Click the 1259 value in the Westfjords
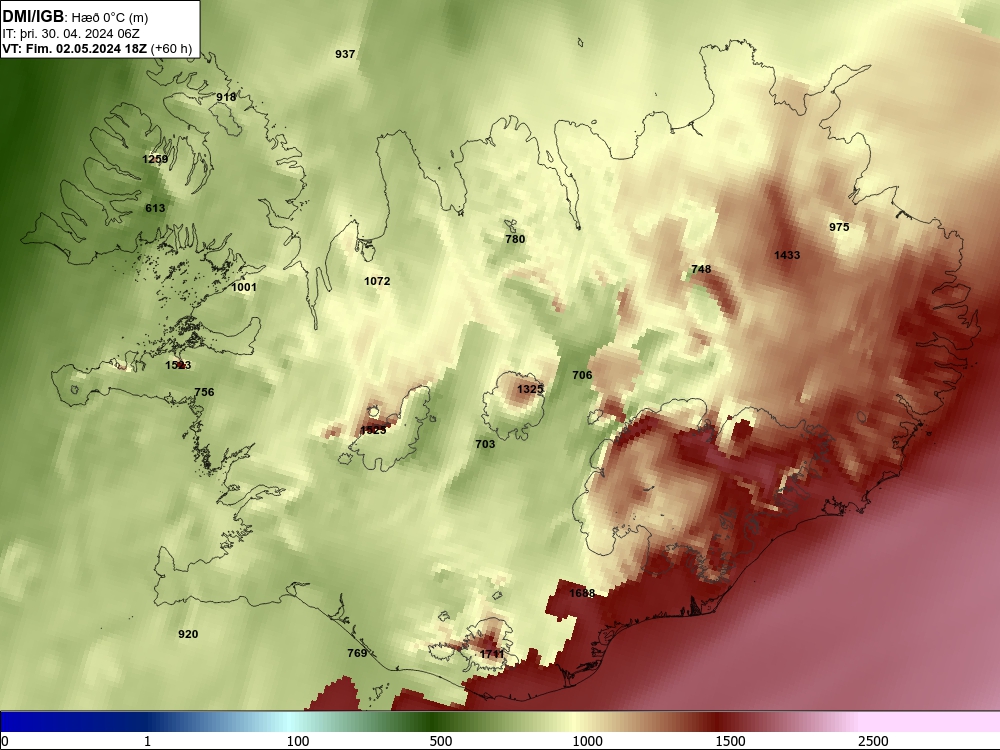Screen dimensions: 1000x750 [x=155, y=159]
